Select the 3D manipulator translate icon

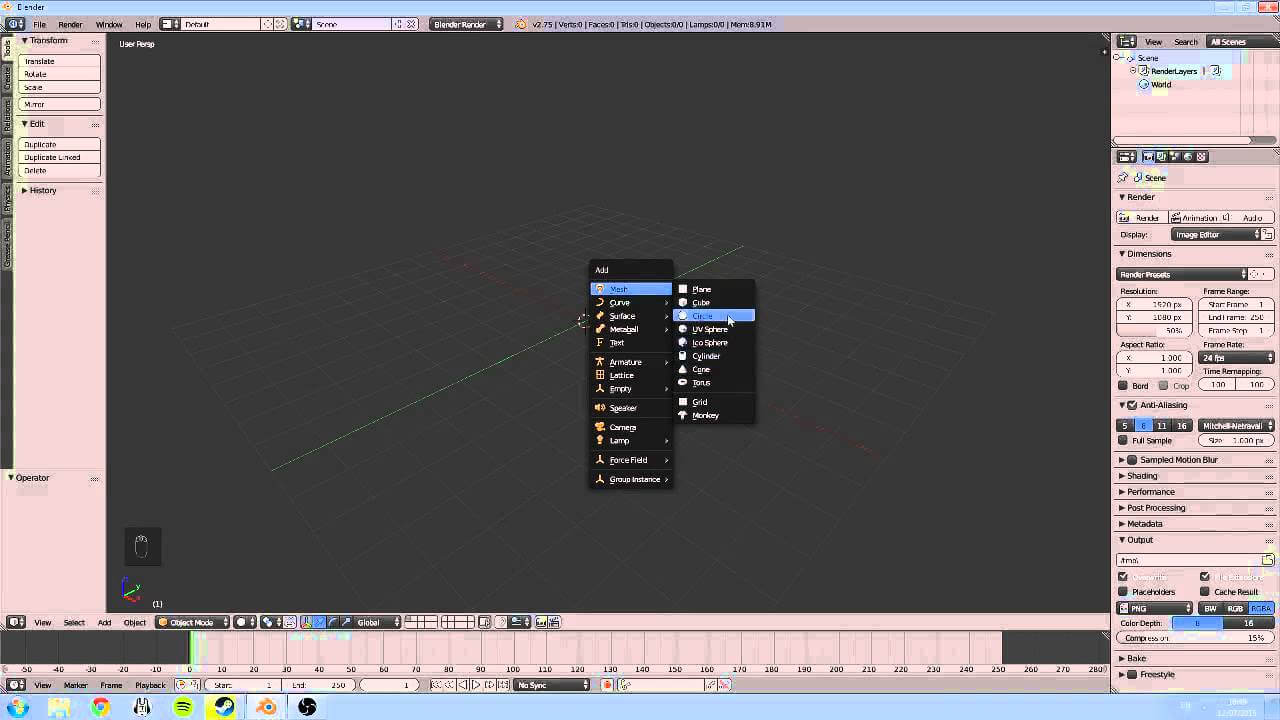[x=319, y=622]
